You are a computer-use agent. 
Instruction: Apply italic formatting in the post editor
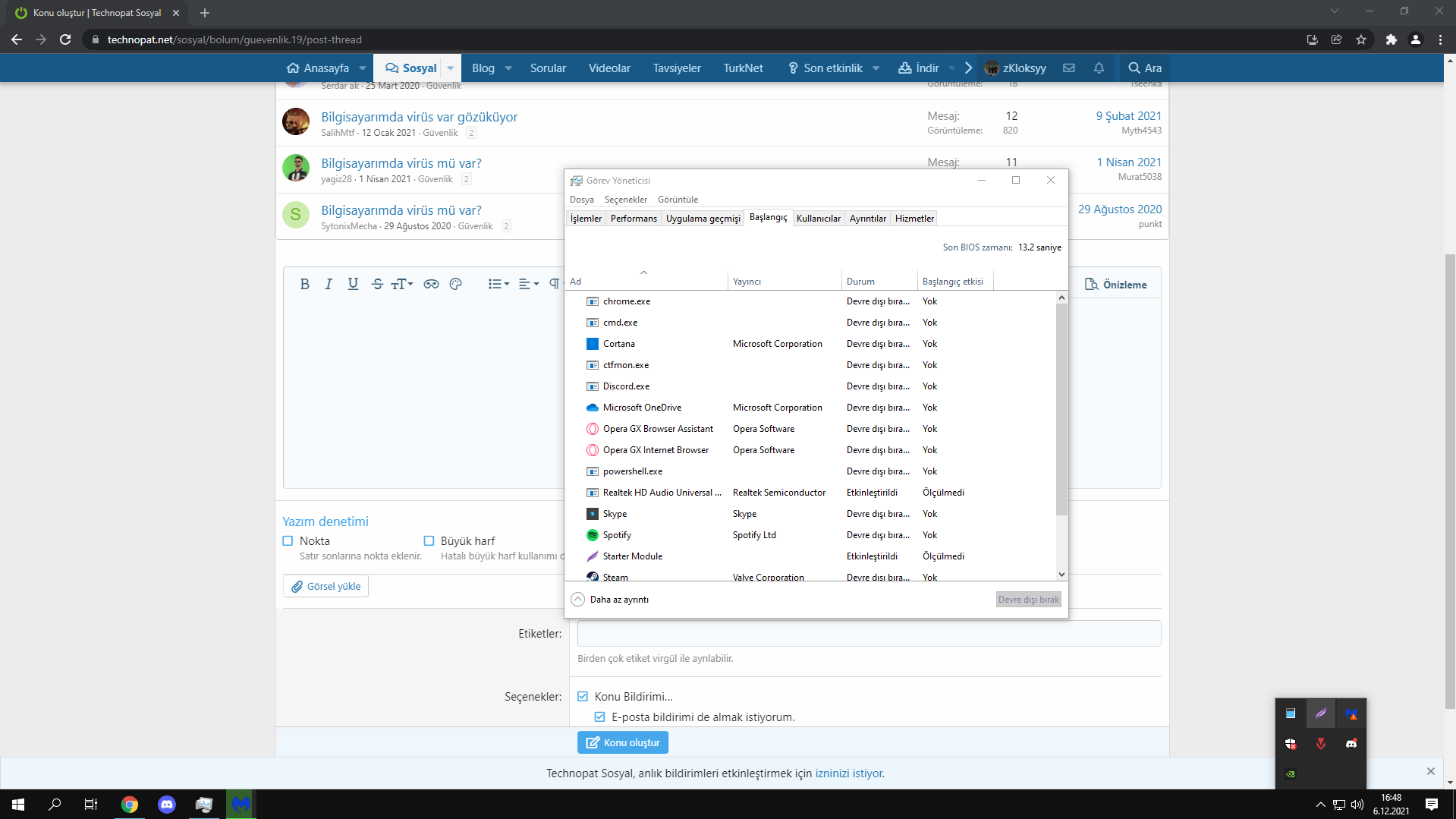[329, 284]
